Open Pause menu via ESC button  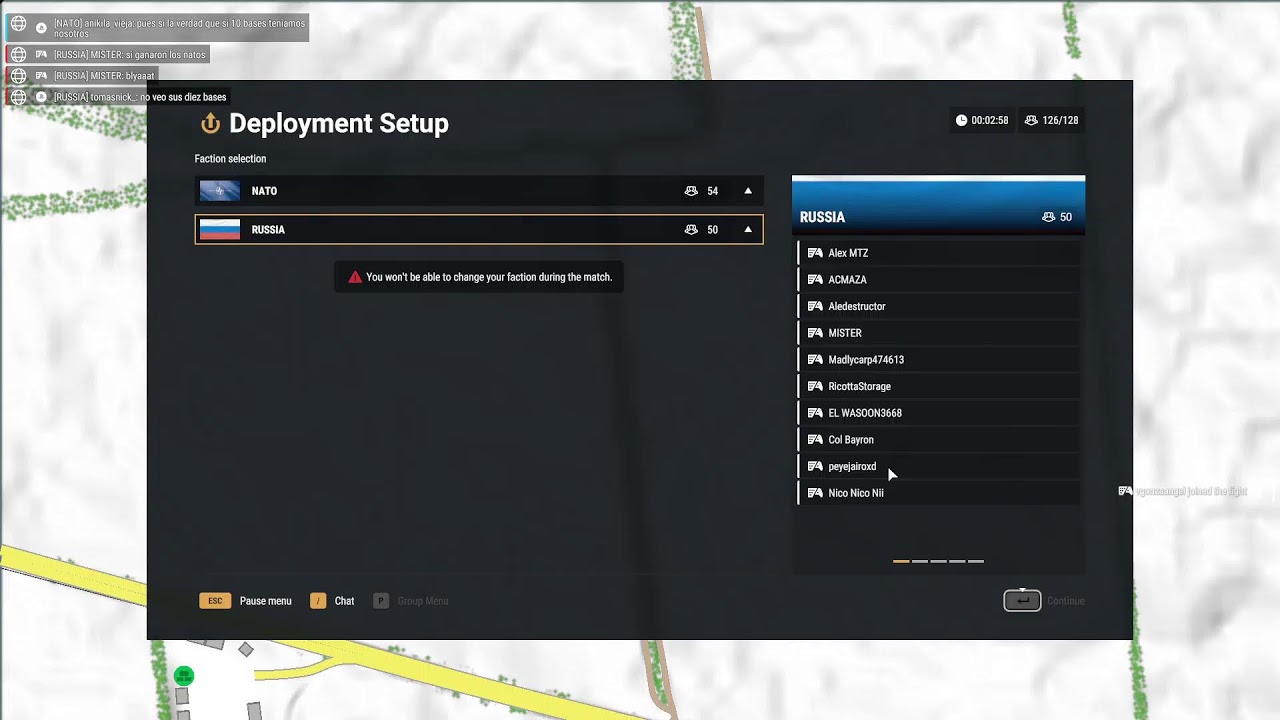tap(215, 601)
